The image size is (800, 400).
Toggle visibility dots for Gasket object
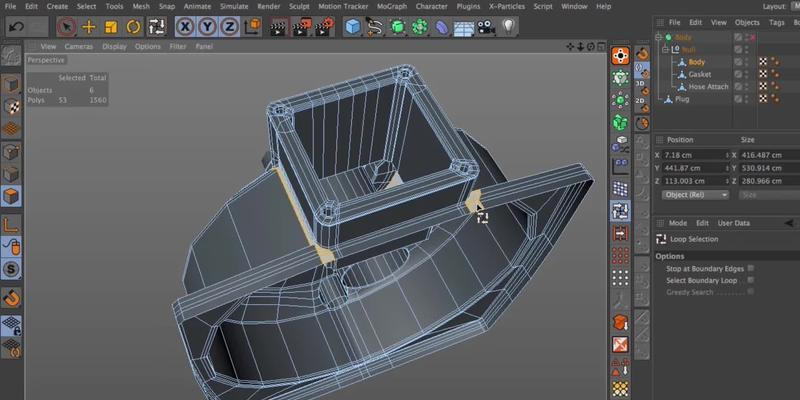(747, 74)
